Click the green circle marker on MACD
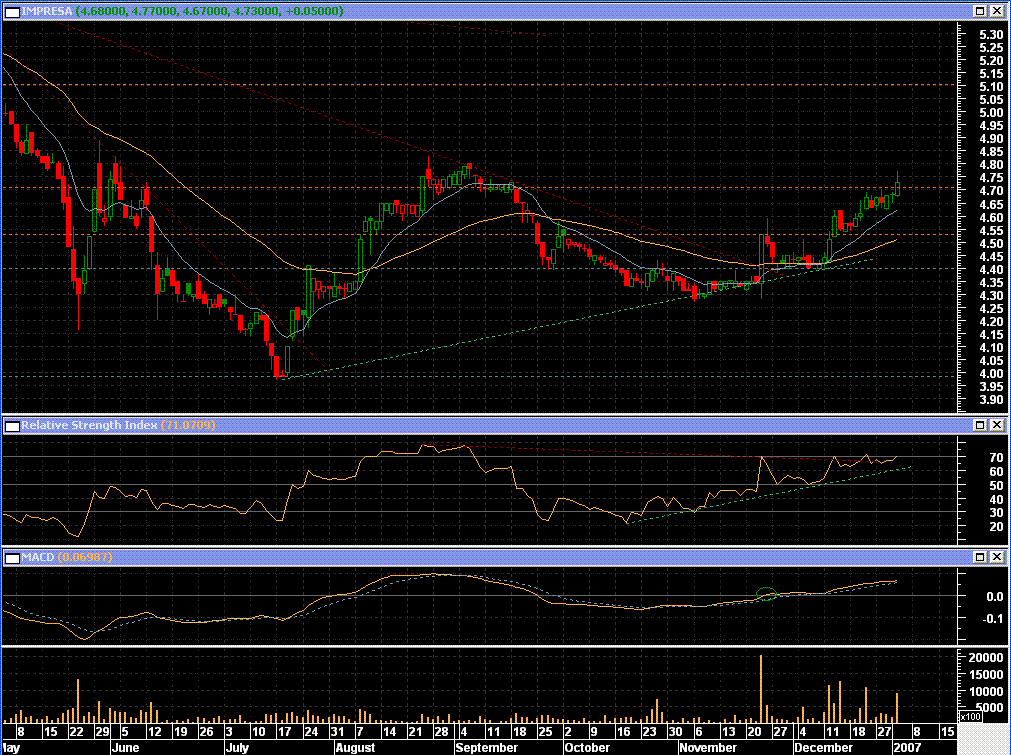 pos(767,593)
